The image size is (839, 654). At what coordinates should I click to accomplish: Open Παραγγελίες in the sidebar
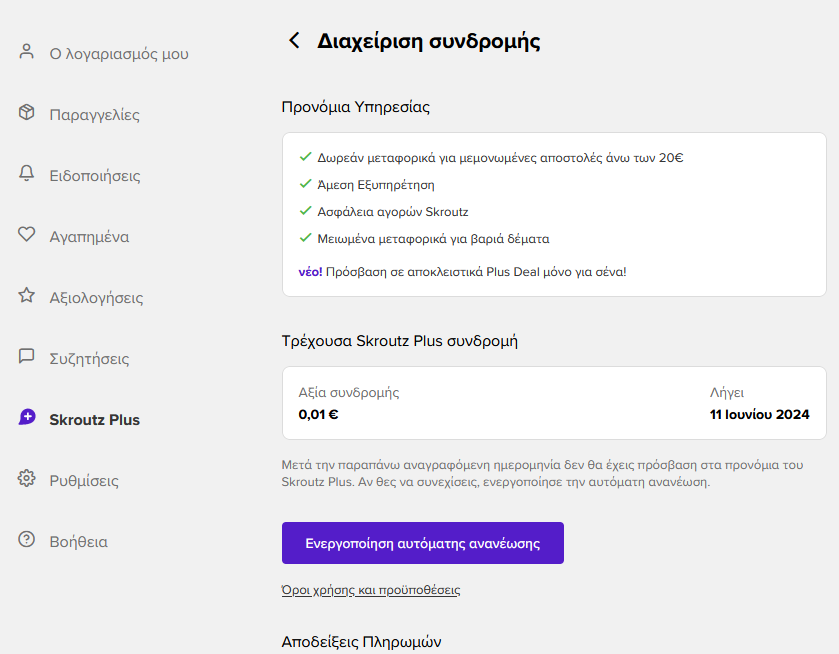click(x=94, y=115)
